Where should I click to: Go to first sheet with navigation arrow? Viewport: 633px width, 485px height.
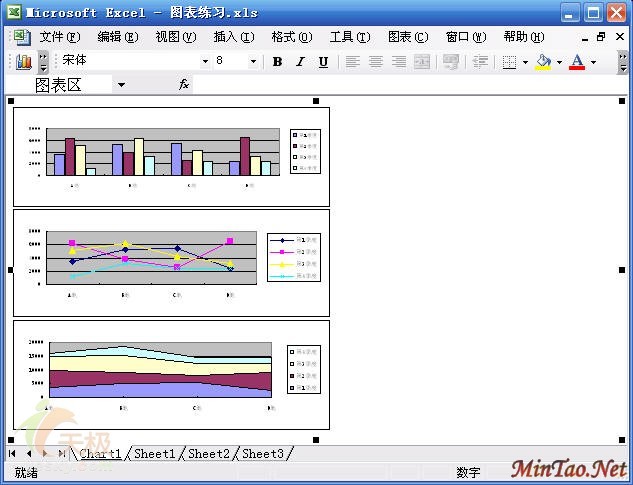[x=13, y=454]
